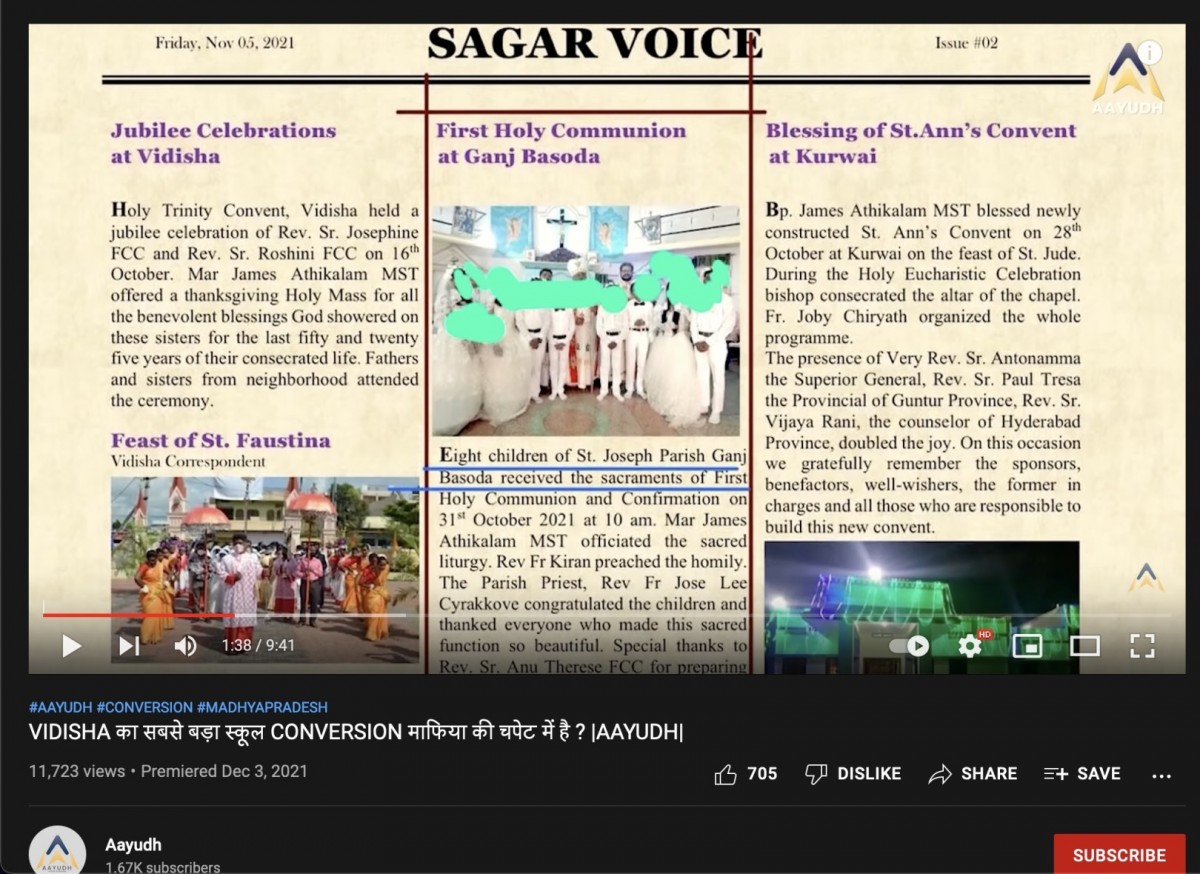Subscribe to the Aayudh channel
The height and width of the screenshot is (874, 1200).
coord(1118,855)
